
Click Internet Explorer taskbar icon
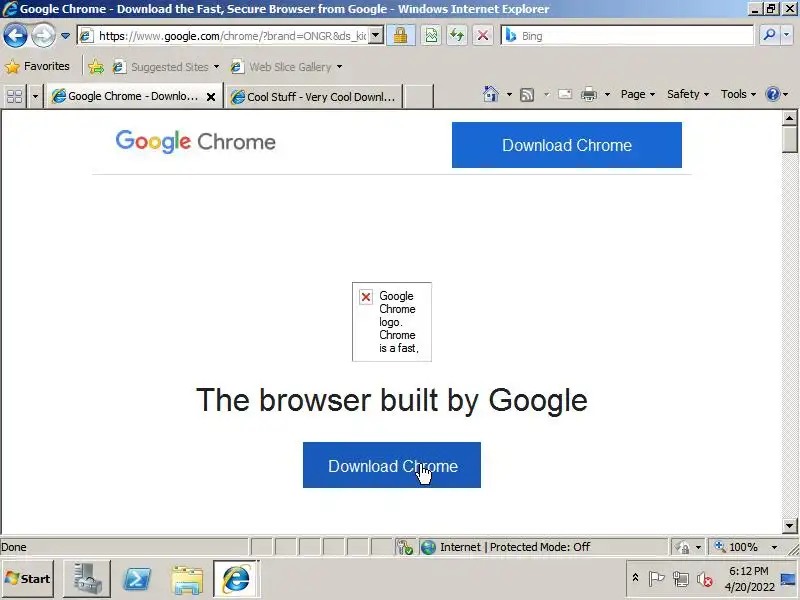click(236, 579)
